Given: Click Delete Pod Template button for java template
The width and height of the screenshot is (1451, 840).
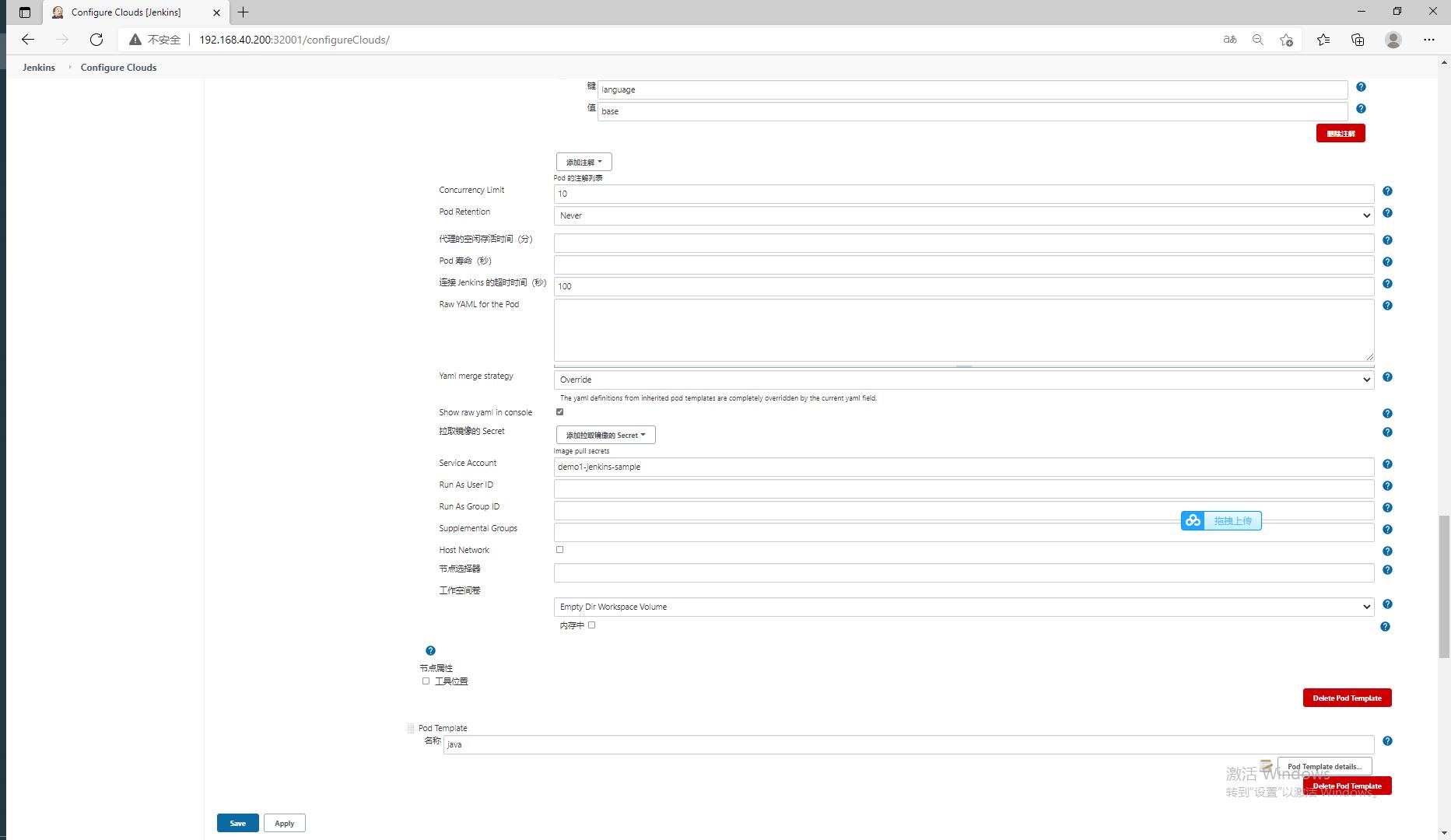Looking at the screenshot, I should coord(1347,786).
